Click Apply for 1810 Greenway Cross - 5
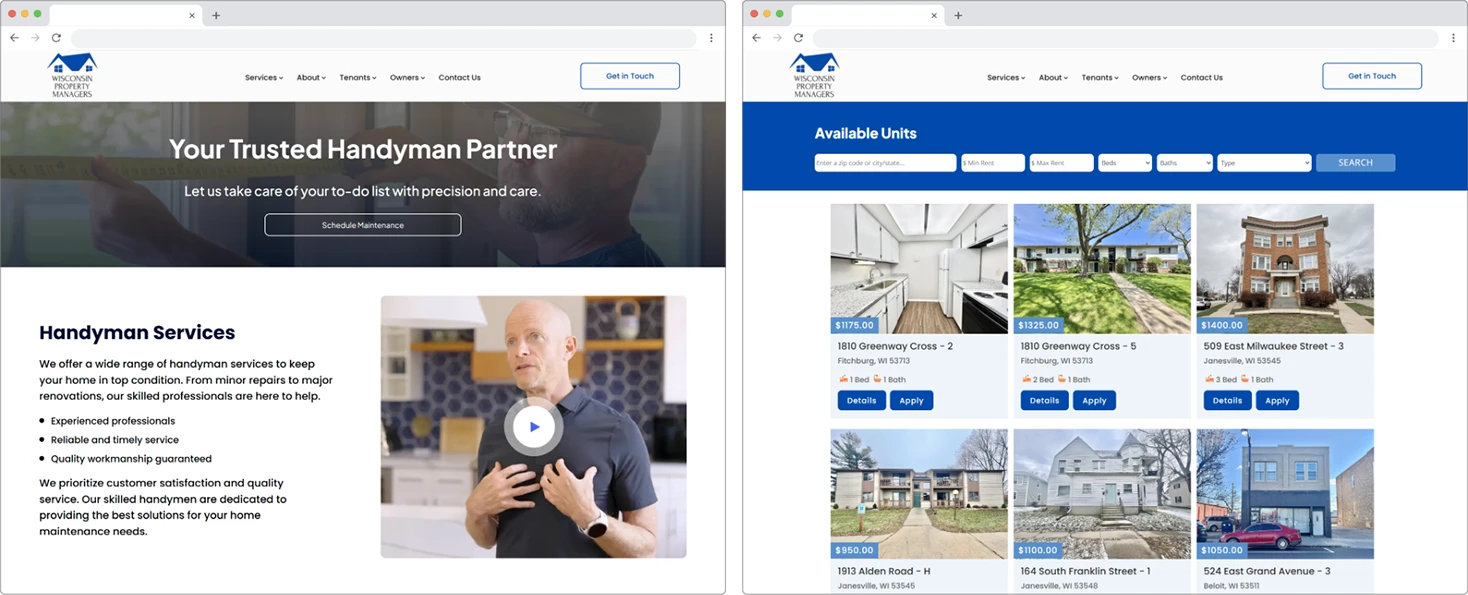The width and height of the screenshot is (1468, 595). pos(1094,400)
